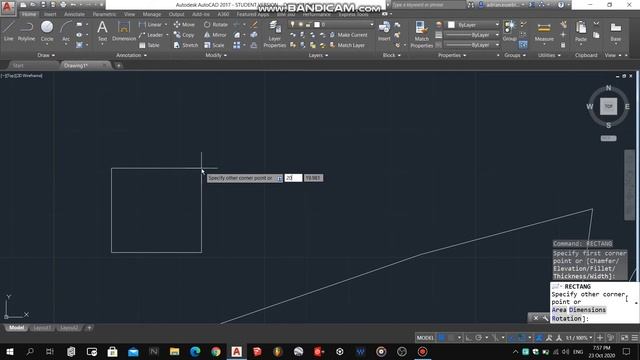Open Google Chrome from the taskbar
The height and width of the screenshot is (360, 640).
tap(216, 351)
